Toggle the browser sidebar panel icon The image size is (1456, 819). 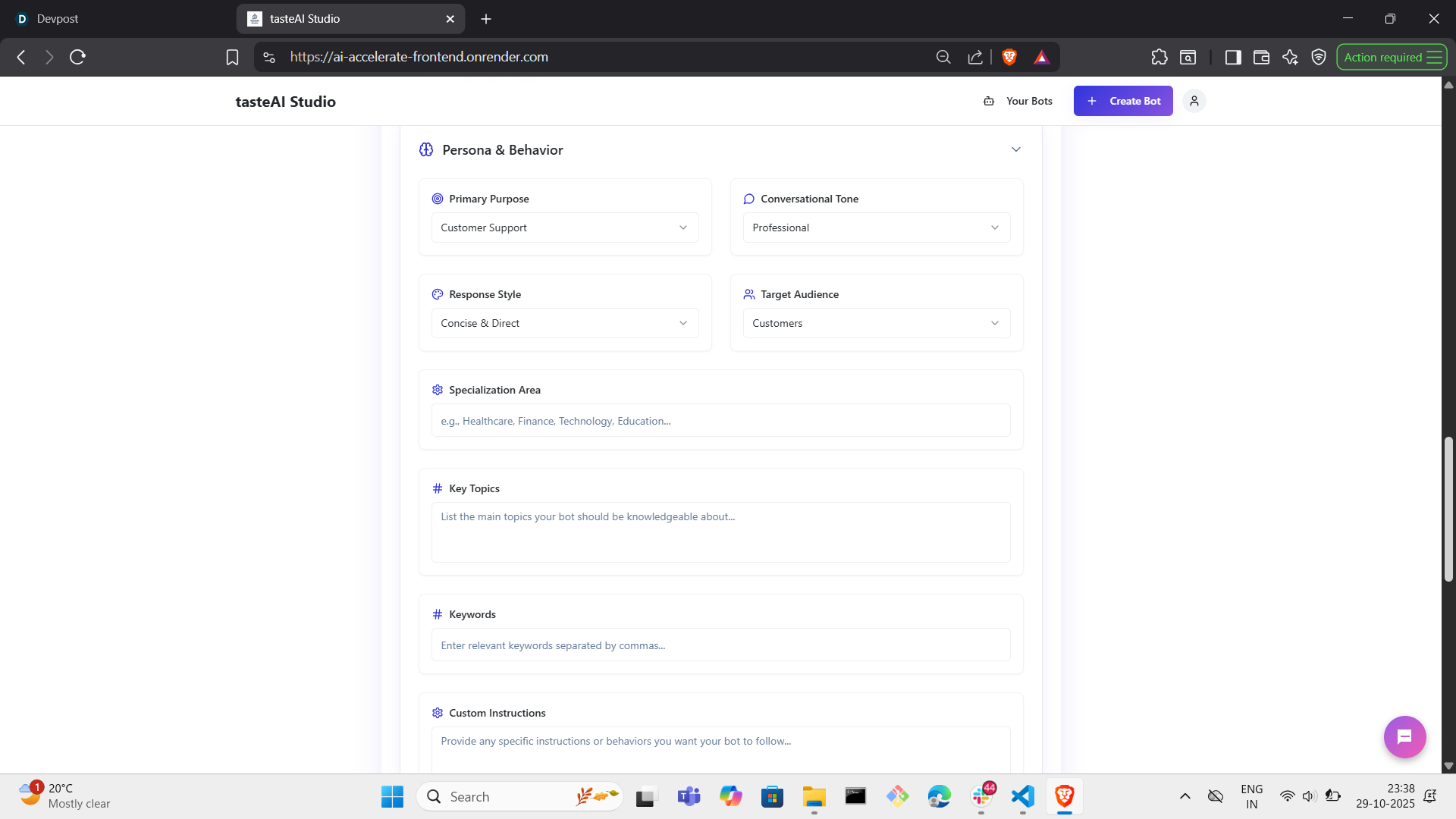[1233, 57]
